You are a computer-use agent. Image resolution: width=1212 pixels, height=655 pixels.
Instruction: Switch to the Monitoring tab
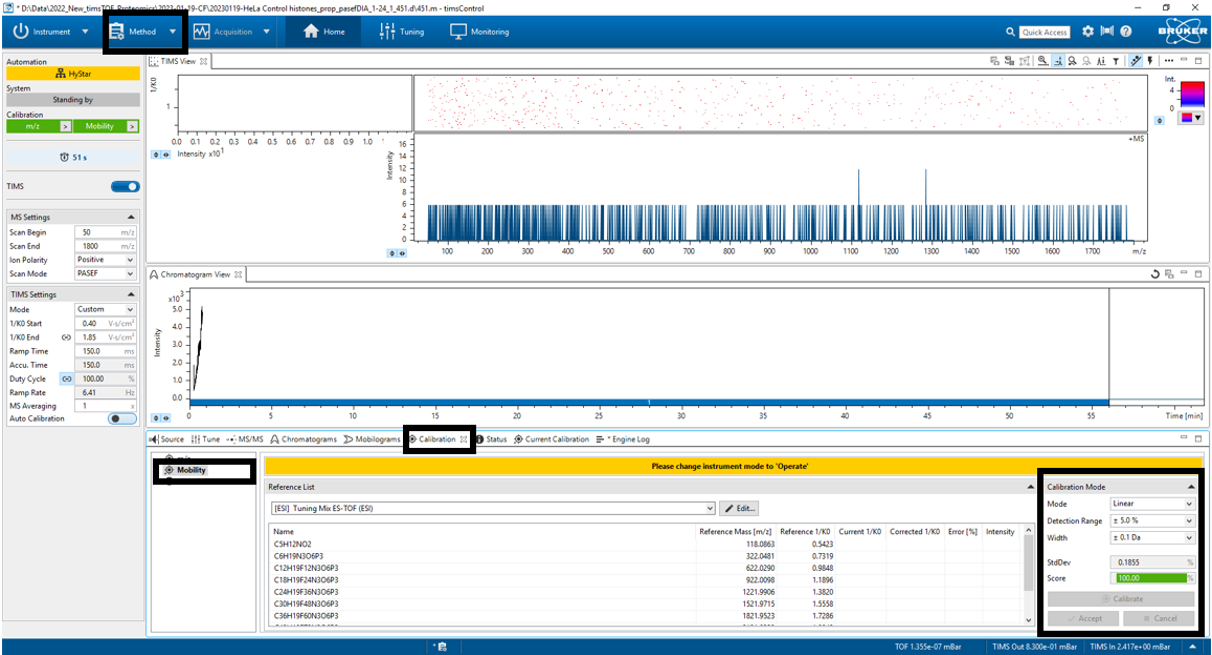pyautogui.click(x=479, y=31)
